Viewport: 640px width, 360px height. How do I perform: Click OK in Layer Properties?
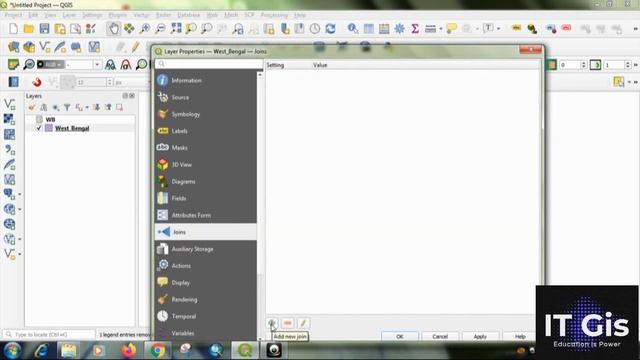(400, 336)
